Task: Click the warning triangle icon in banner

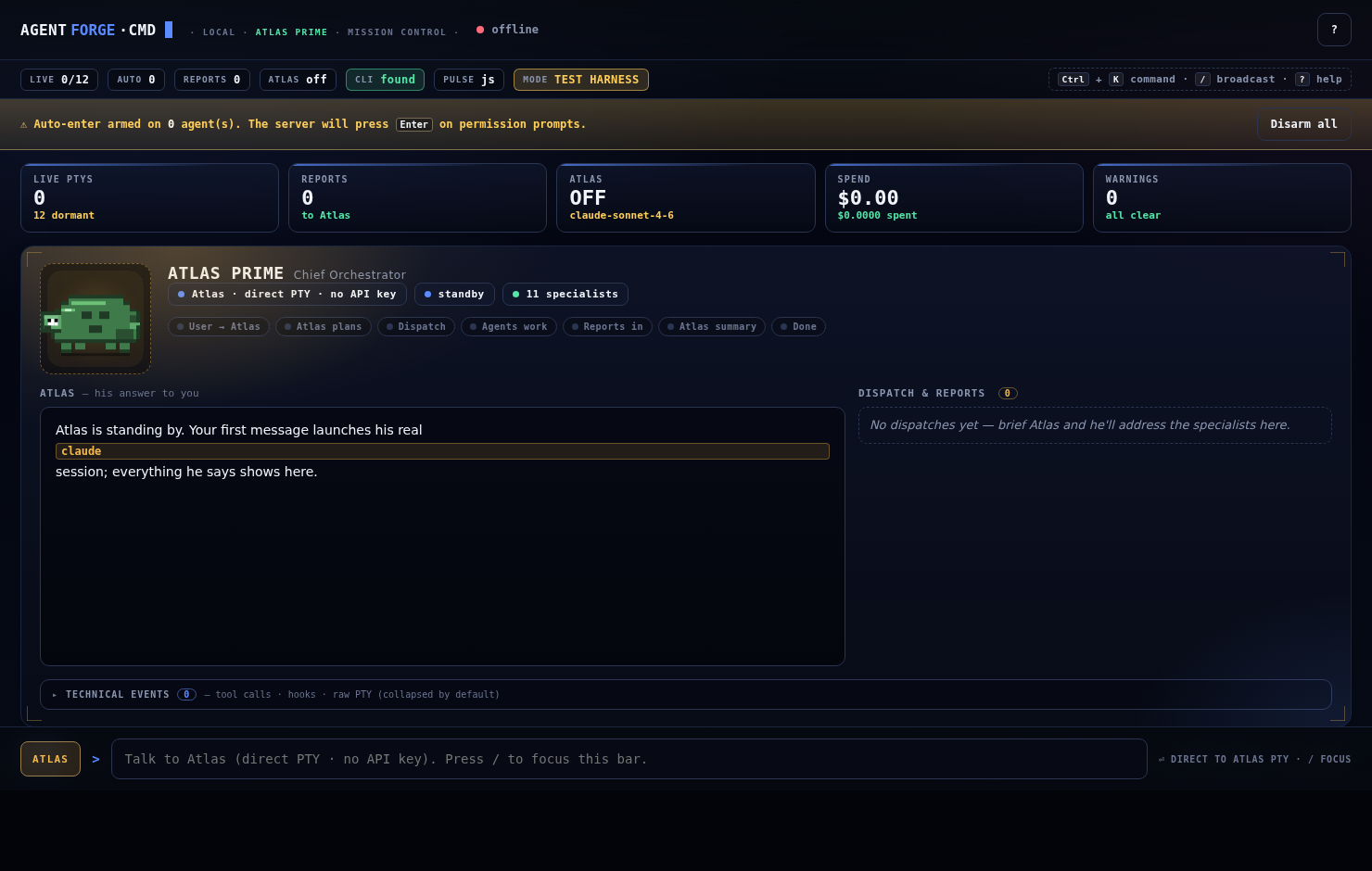Action: click(24, 124)
